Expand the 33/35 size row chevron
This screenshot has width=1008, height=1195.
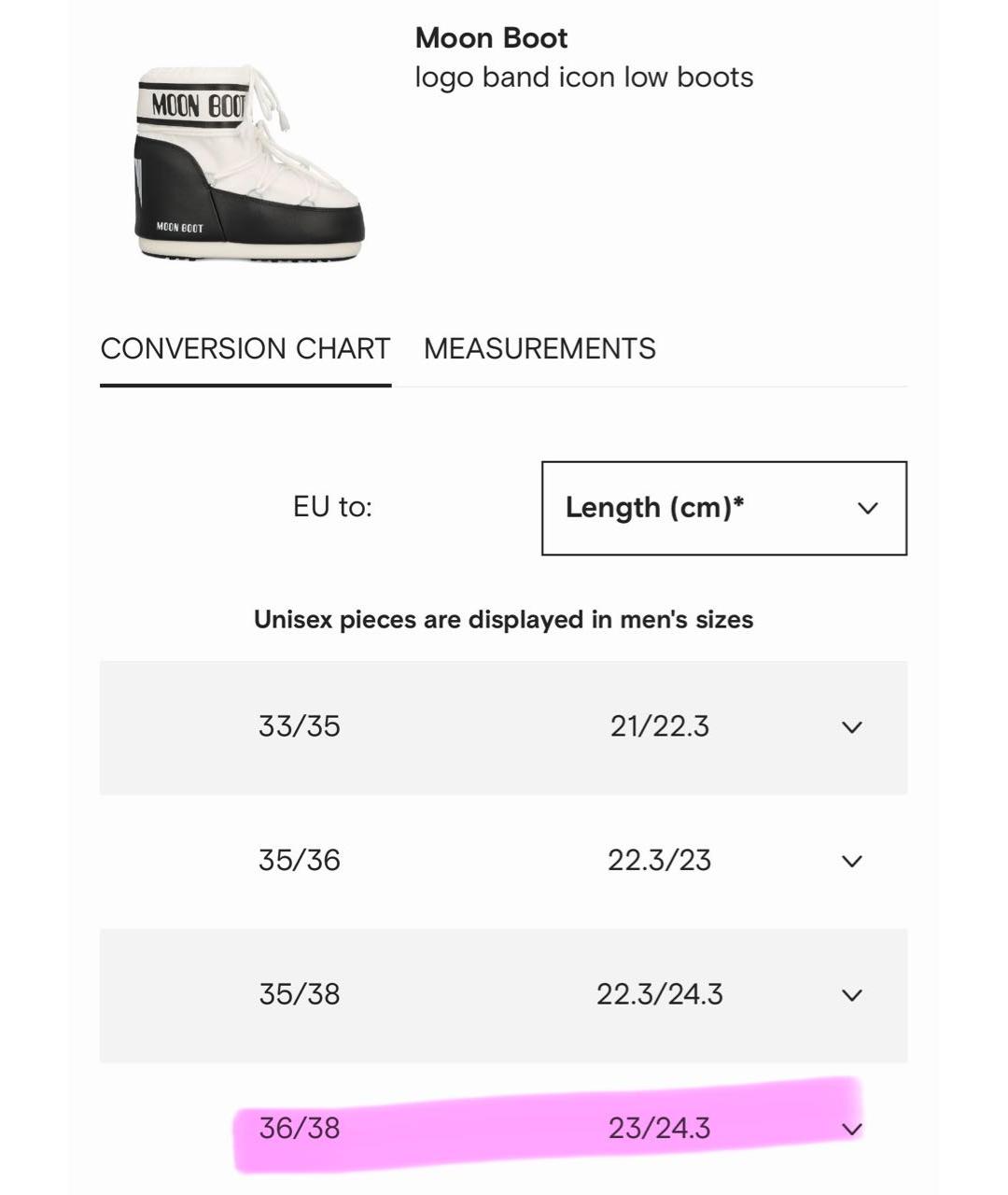point(851,726)
